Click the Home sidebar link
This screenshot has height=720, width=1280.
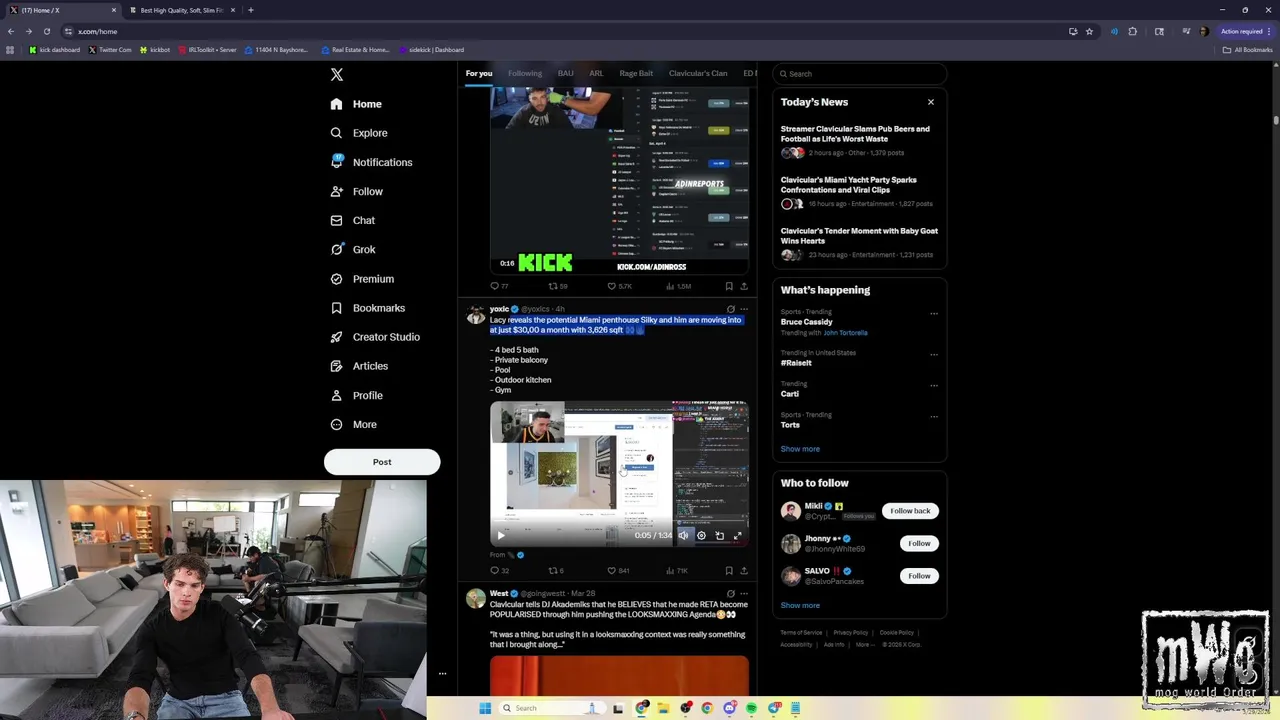click(356, 104)
